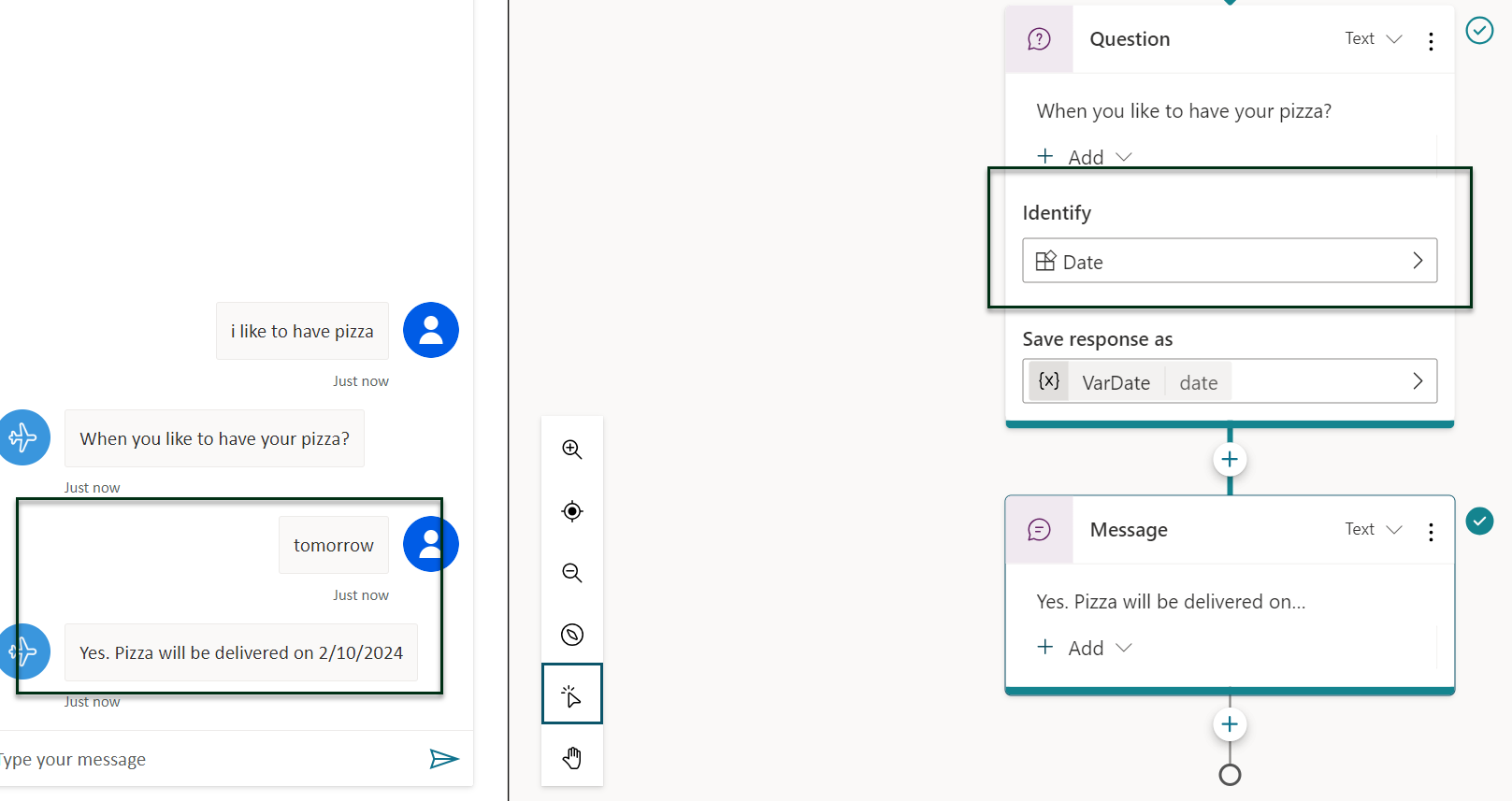Send the message with the arrow icon
Viewport: 1512px width, 801px height.
(x=443, y=758)
